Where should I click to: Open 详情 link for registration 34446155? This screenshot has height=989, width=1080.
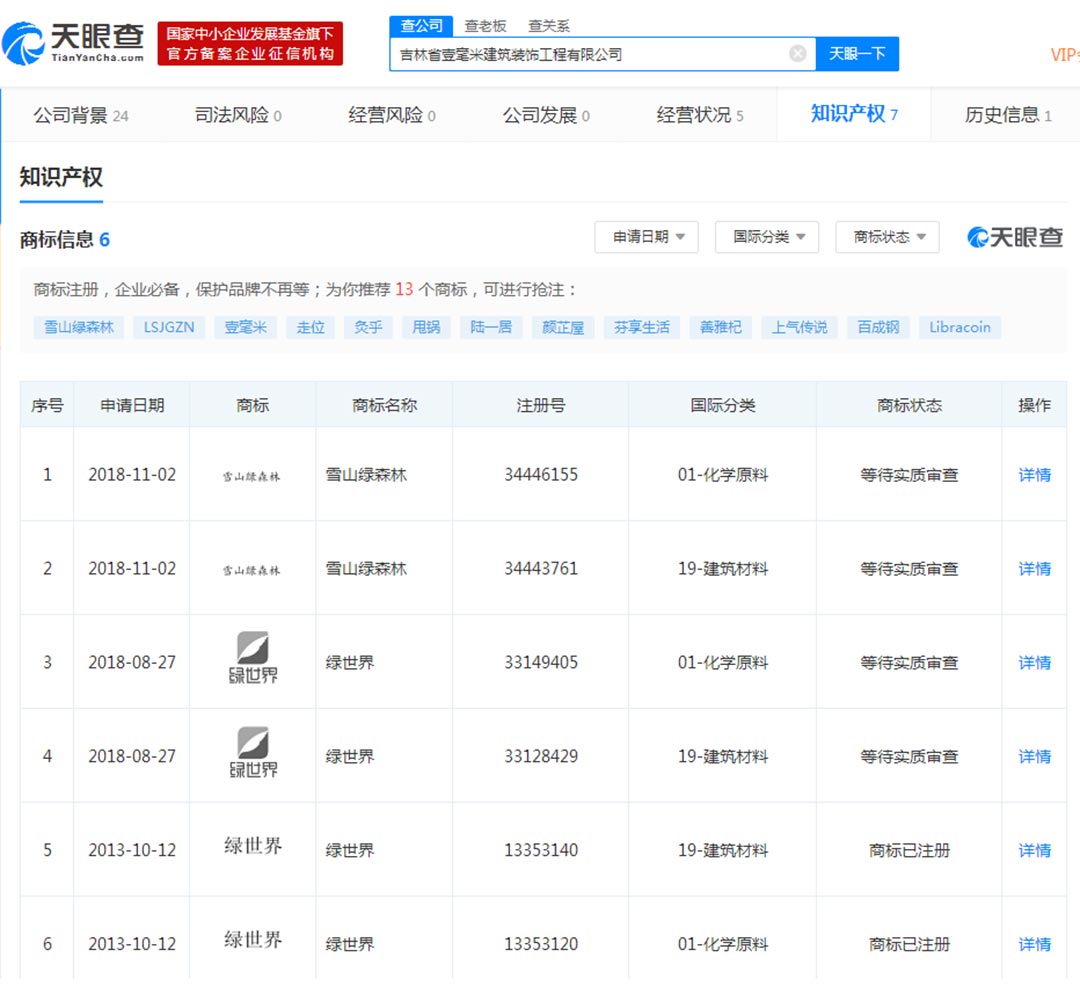[1034, 475]
